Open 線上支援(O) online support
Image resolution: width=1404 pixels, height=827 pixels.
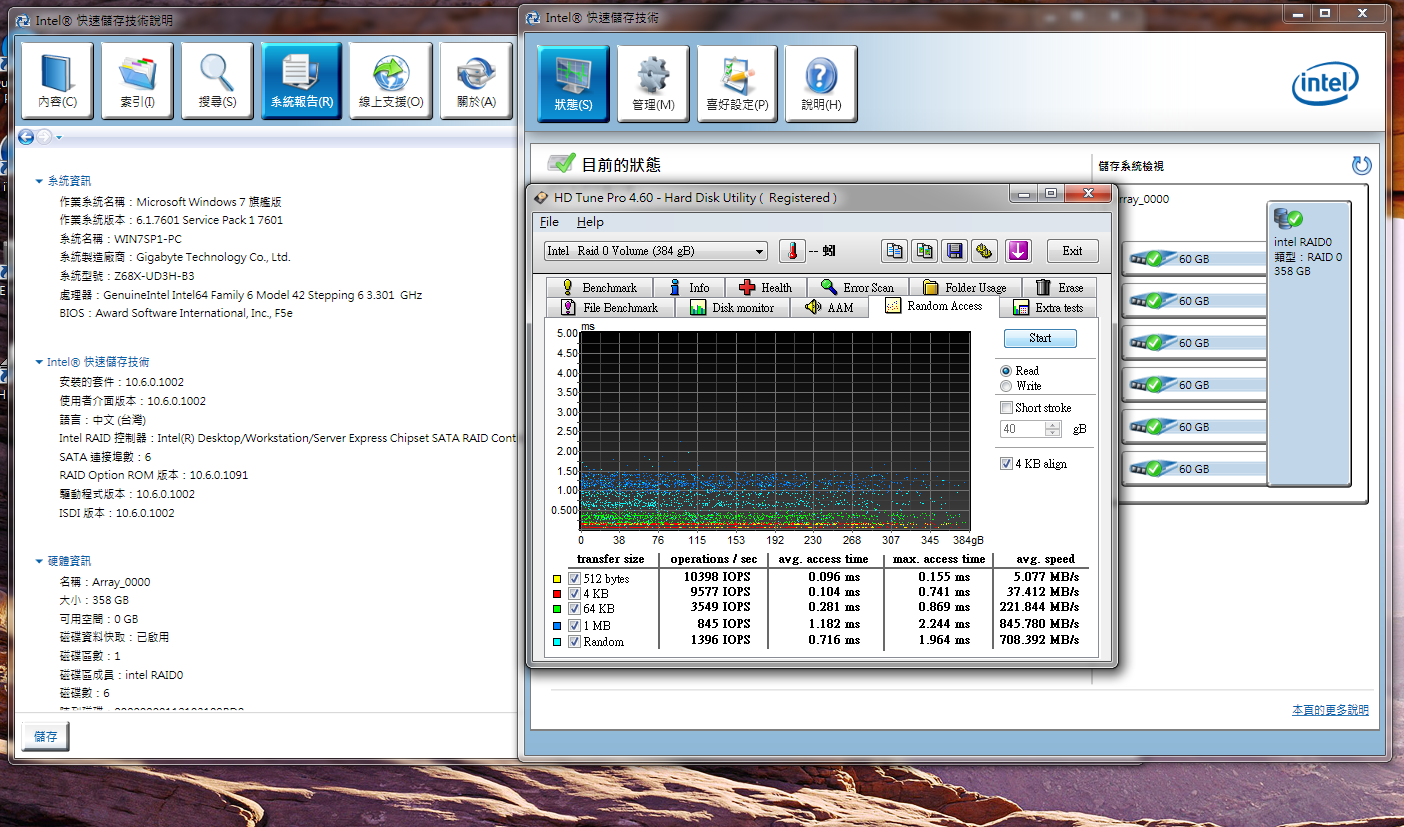point(391,81)
